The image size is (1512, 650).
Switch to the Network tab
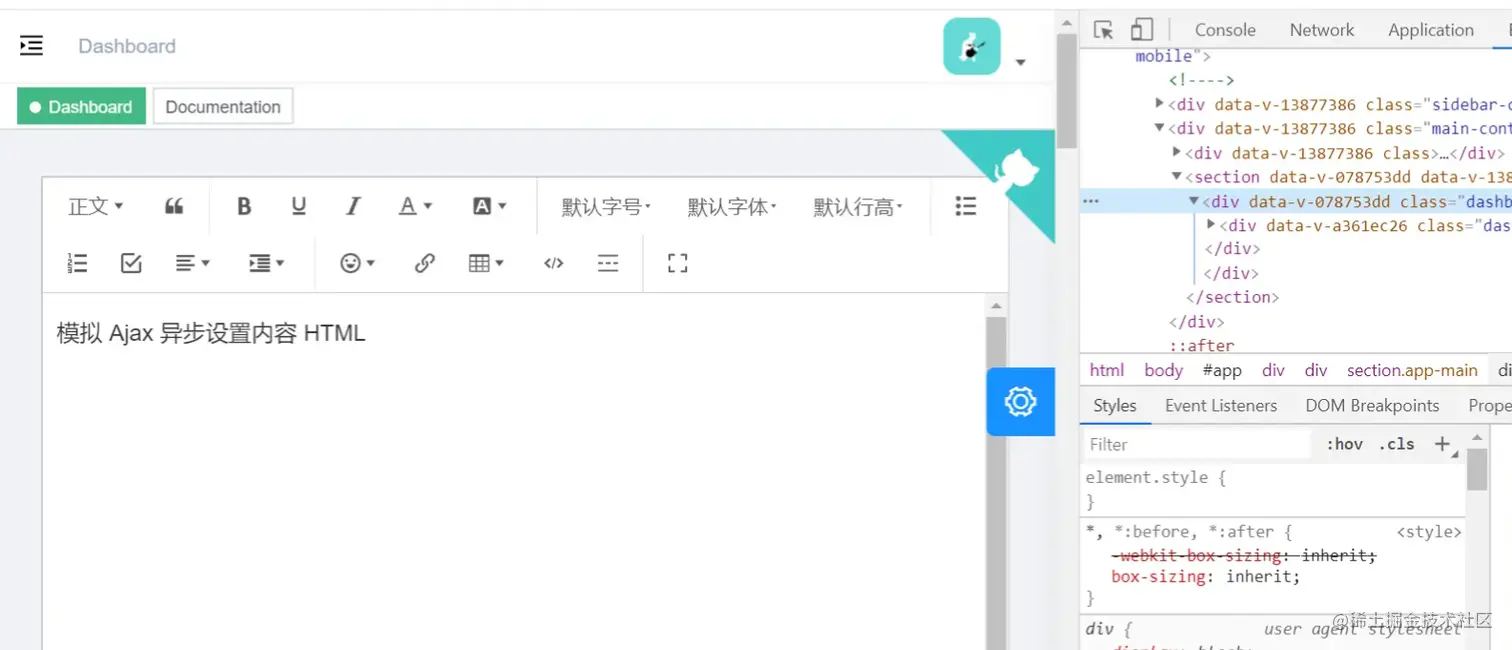(x=1322, y=30)
